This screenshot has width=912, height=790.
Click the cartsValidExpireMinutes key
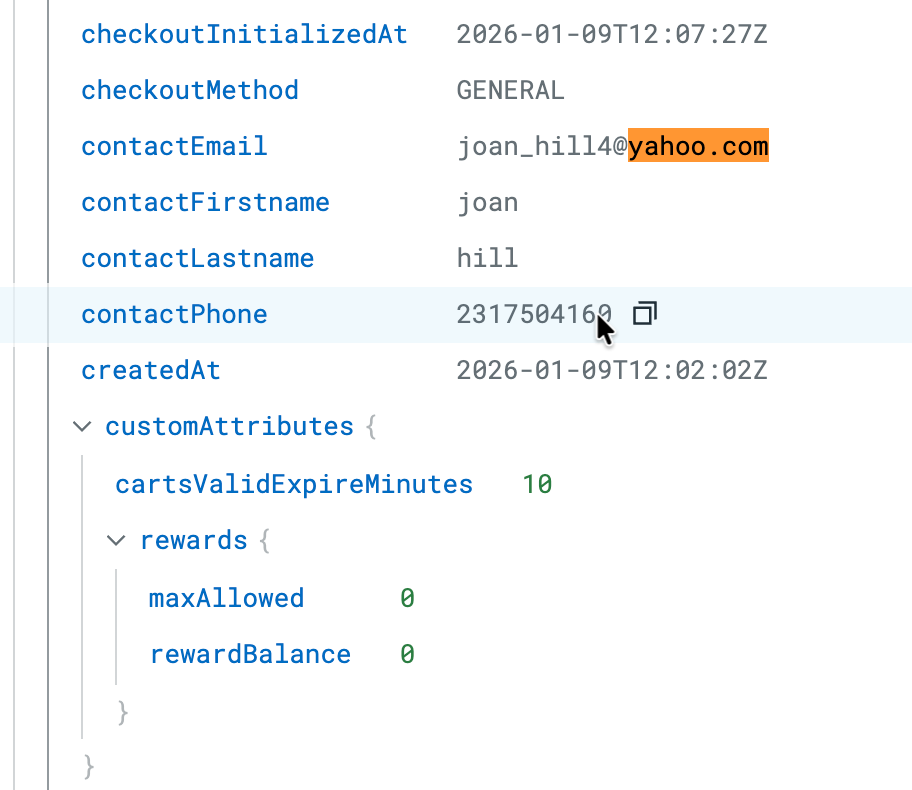pyautogui.click(x=294, y=484)
